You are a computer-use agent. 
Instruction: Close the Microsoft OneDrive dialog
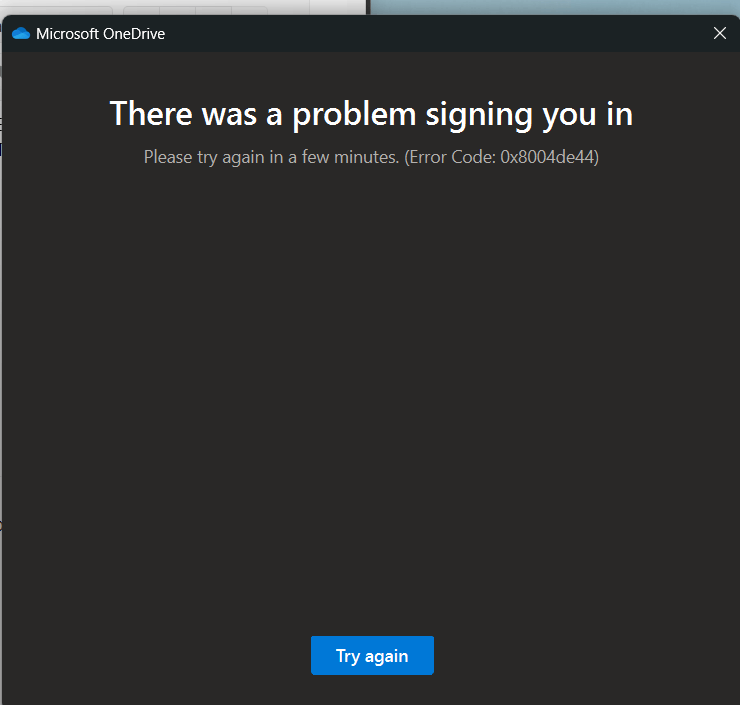coord(720,33)
